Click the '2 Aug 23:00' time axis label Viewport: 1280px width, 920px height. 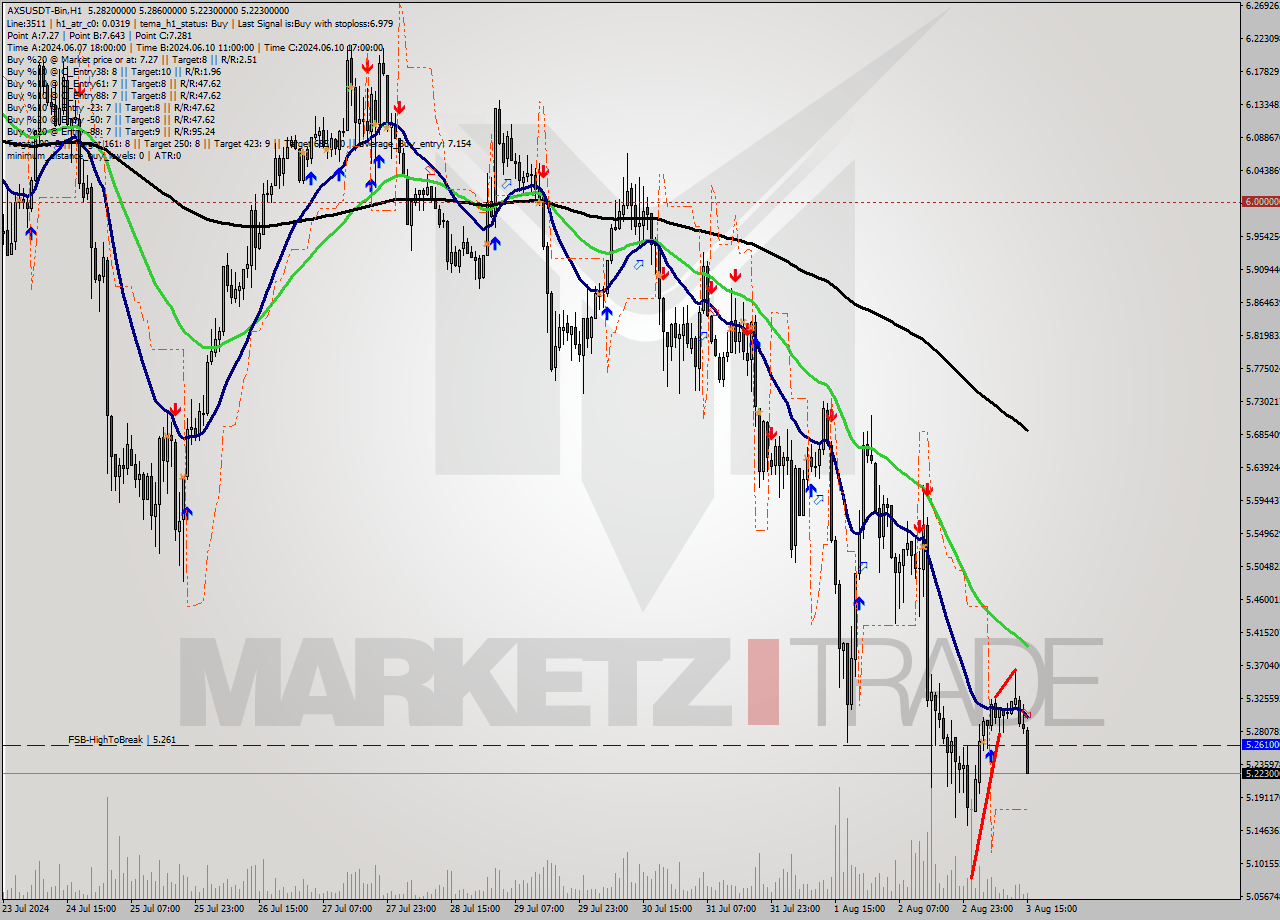[988, 909]
